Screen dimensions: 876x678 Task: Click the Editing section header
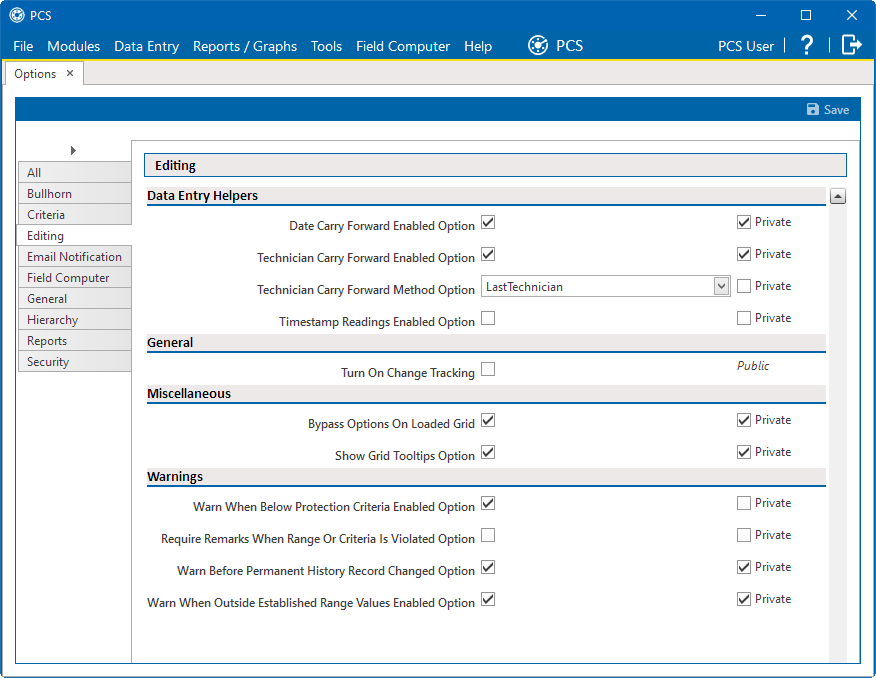coord(495,165)
